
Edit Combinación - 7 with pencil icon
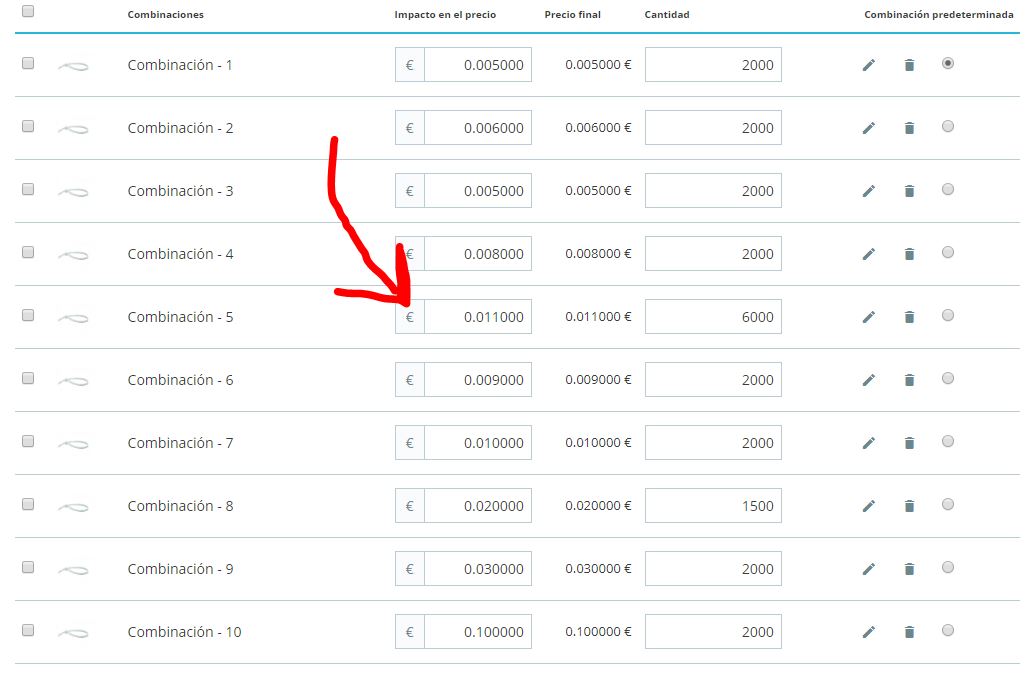pyautogui.click(x=869, y=443)
